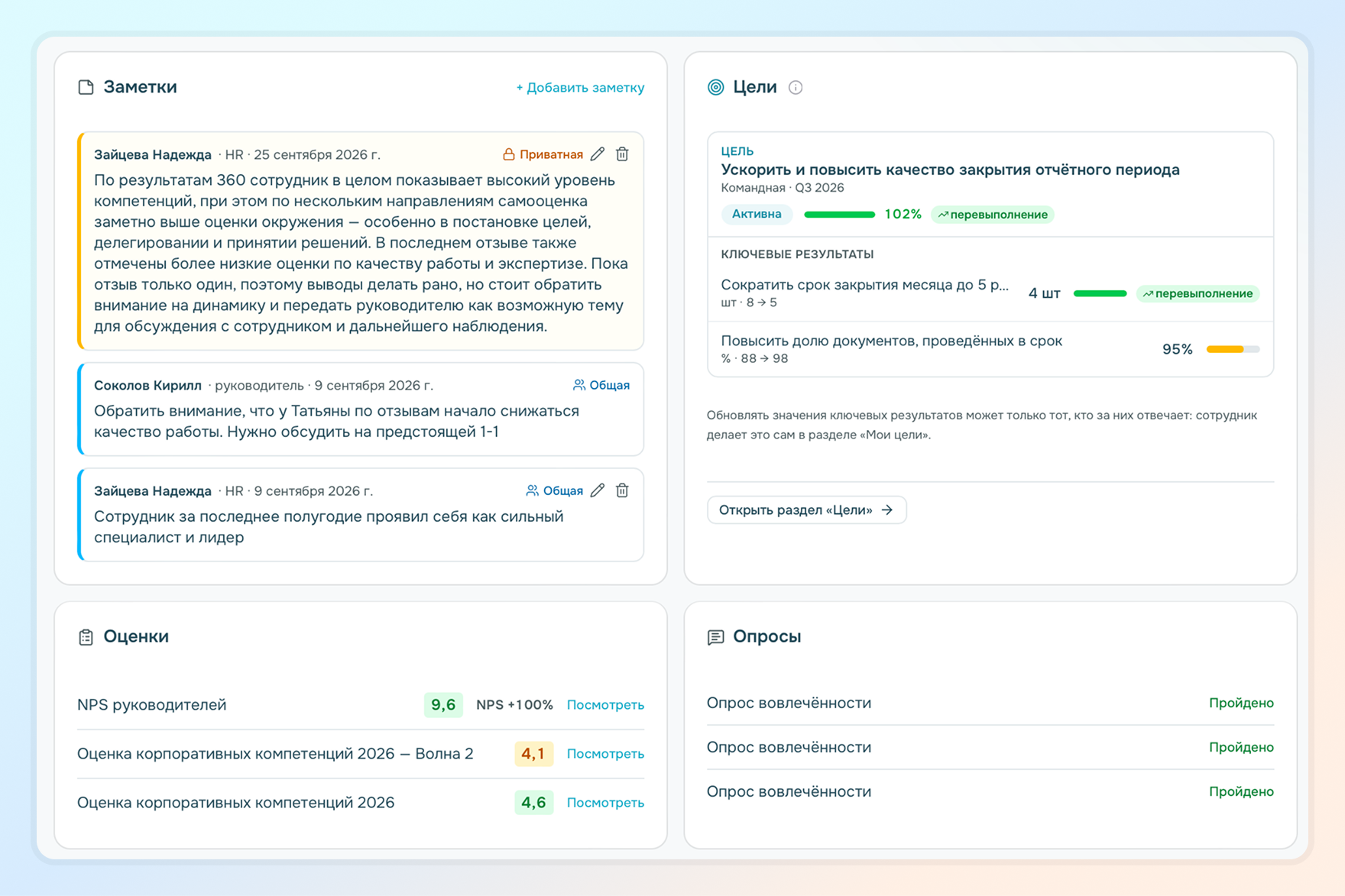Click the 95% key result progress bar
This screenshot has width=1345, height=896.
coord(1233,349)
